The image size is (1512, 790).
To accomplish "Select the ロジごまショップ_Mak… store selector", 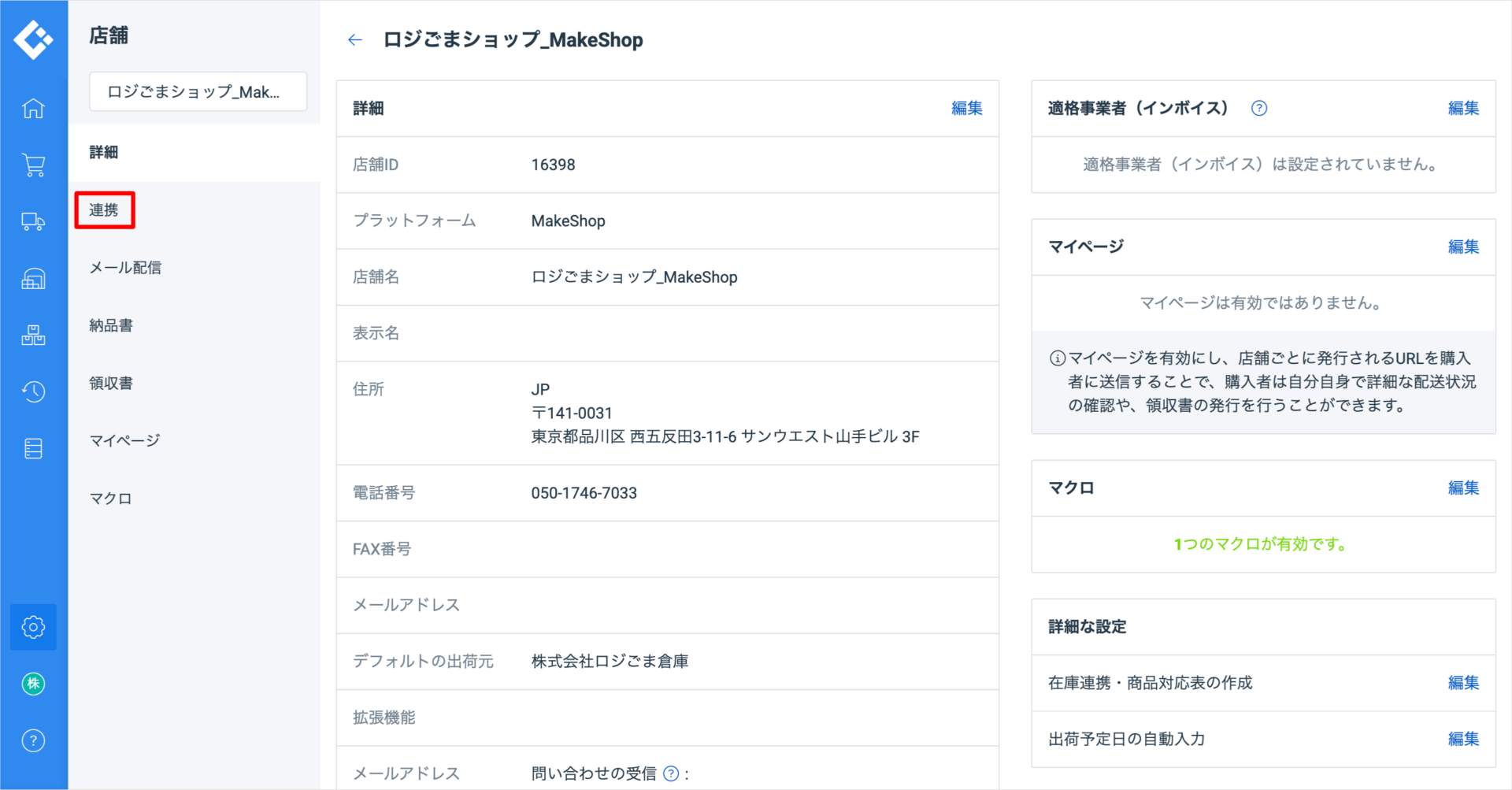I will 198,91.
